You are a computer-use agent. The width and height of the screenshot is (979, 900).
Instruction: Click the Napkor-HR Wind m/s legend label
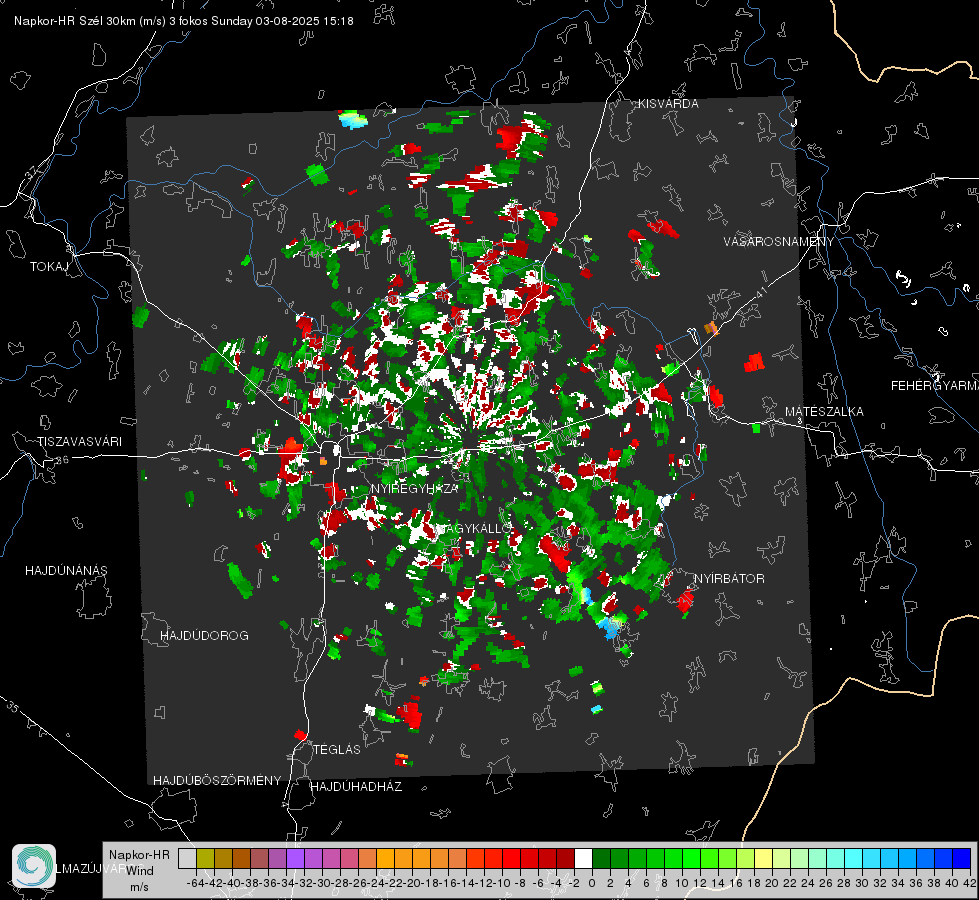pos(139,871)
